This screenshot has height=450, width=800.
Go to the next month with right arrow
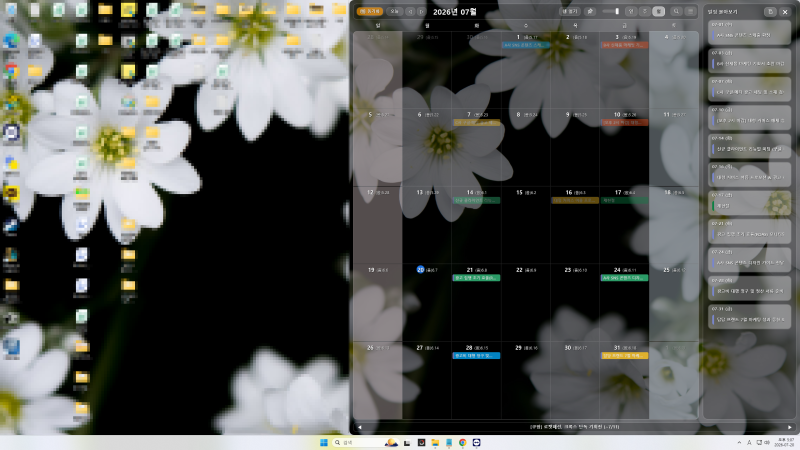pyautogui.click(x=421, y=11)
